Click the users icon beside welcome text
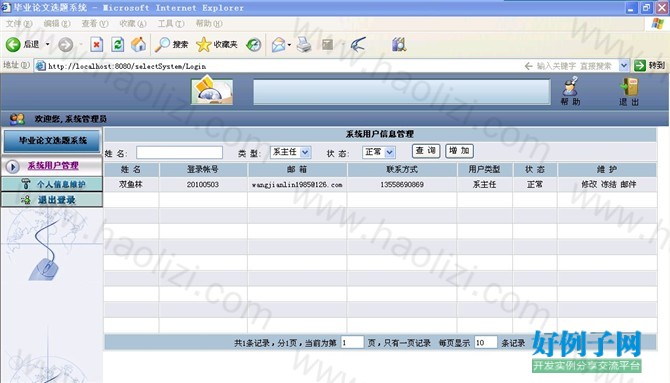The image size is (670, 383). (17, 119)
